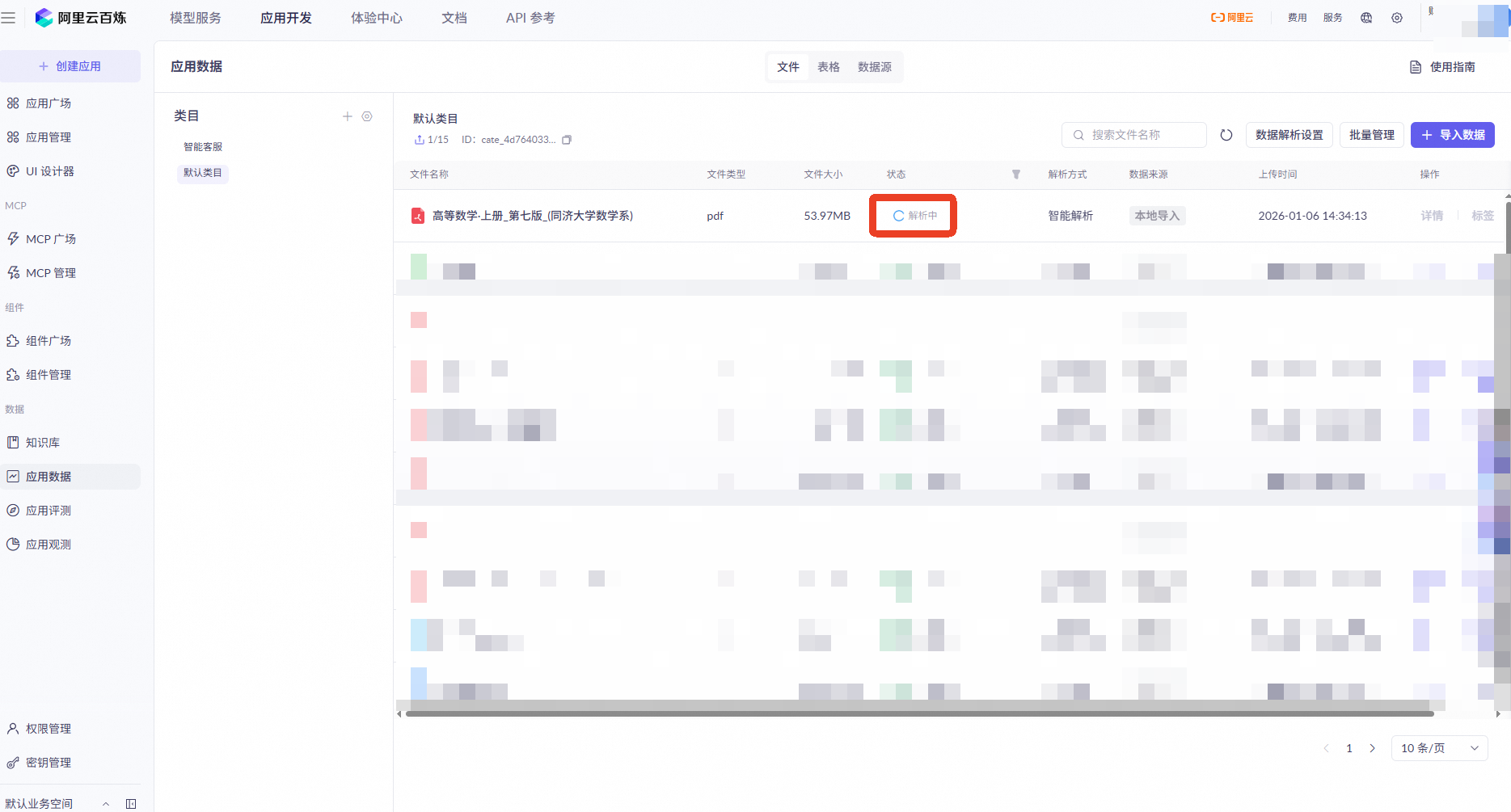Click the 智能解析 cell

(1070, 216)
